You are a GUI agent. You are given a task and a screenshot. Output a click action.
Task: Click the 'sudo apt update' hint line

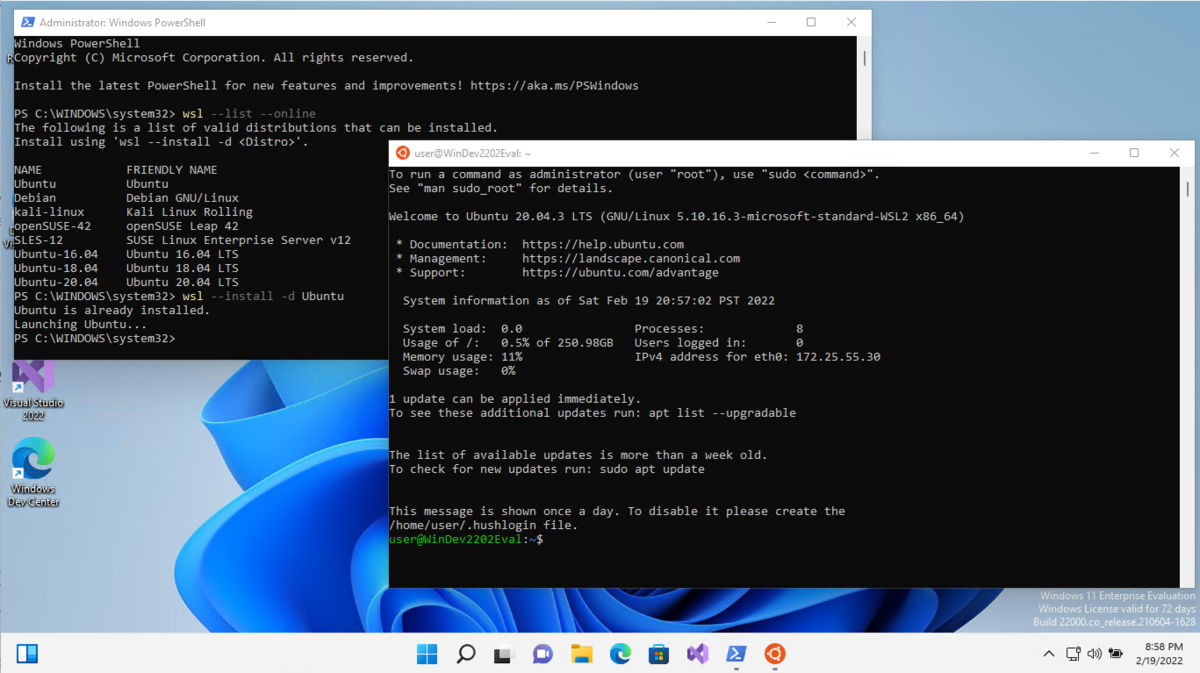(547, 469)
